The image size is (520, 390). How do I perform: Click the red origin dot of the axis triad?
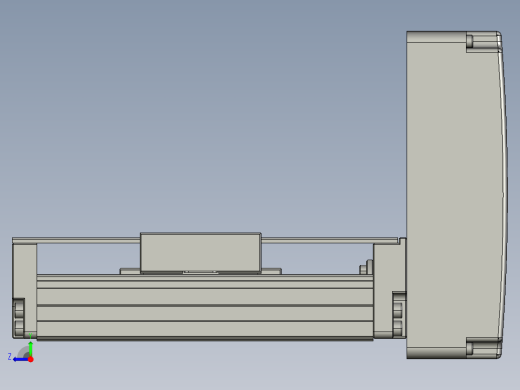31,359
